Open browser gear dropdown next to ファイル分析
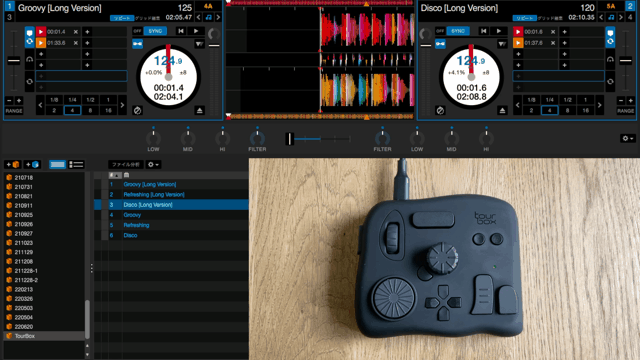Image resolution: width=640 pixels, height=360 pixels. pos(153,164)
